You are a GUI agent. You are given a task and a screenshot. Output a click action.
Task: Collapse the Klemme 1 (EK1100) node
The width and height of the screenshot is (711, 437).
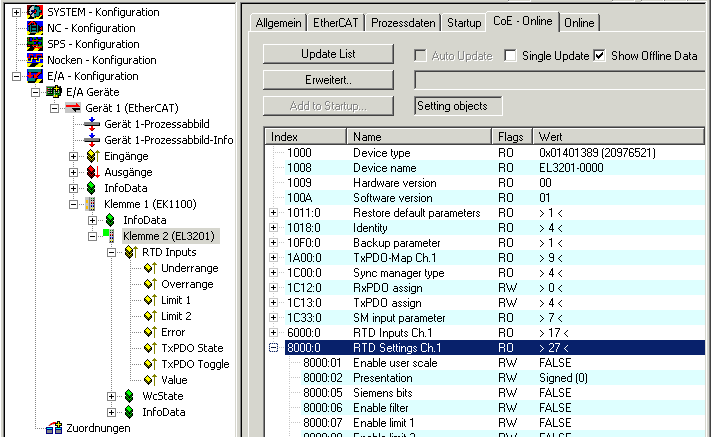[73, 204]
